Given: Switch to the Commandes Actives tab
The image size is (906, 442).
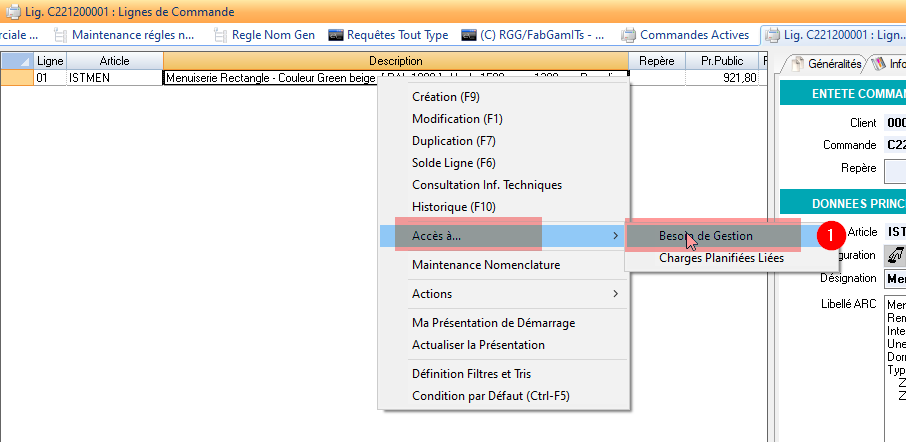Looking at the screenshot, I should pyautogui.click(x=693, y=35).
